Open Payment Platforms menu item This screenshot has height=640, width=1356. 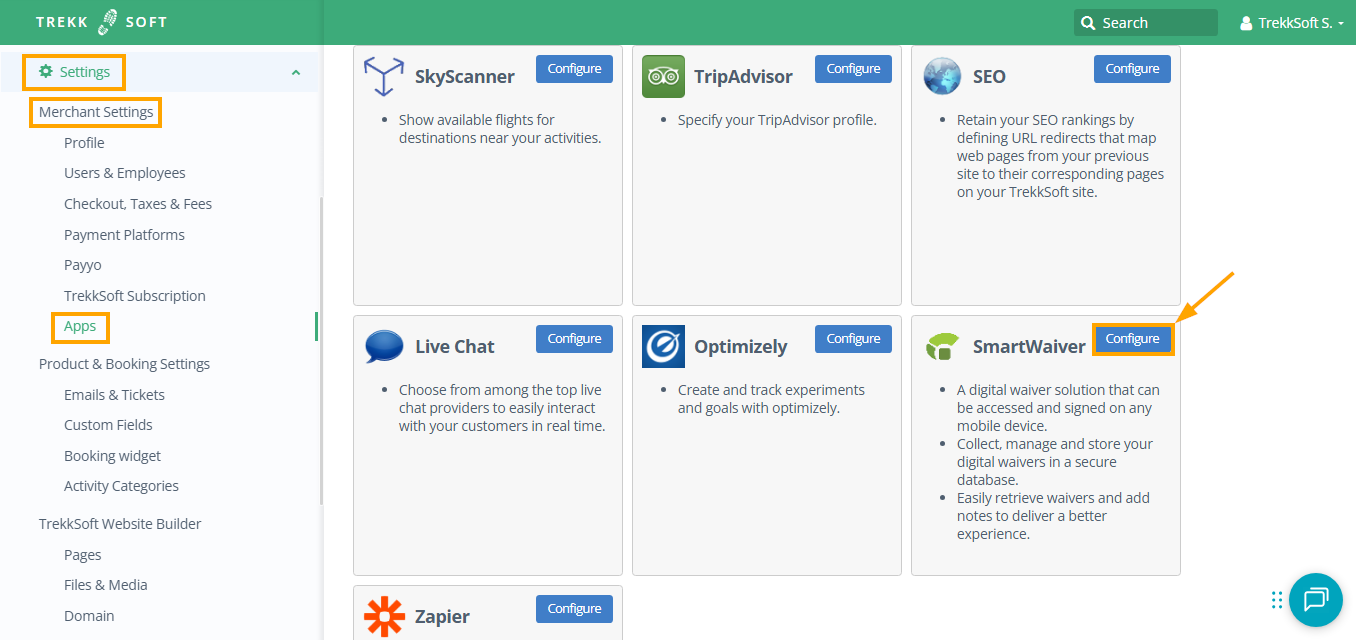124,235
